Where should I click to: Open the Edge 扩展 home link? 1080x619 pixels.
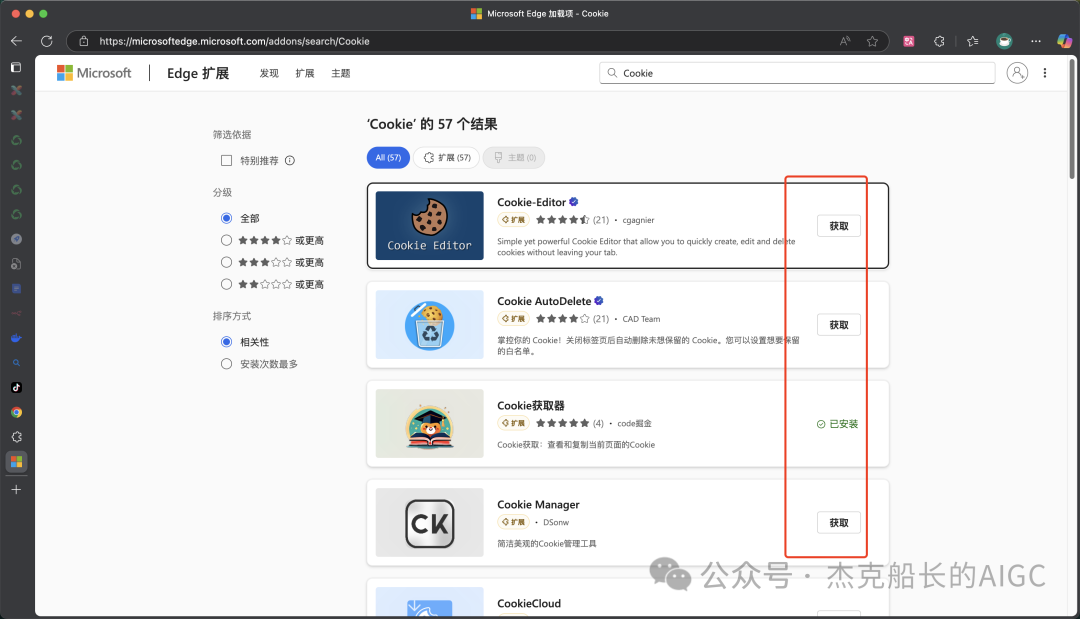198,73
